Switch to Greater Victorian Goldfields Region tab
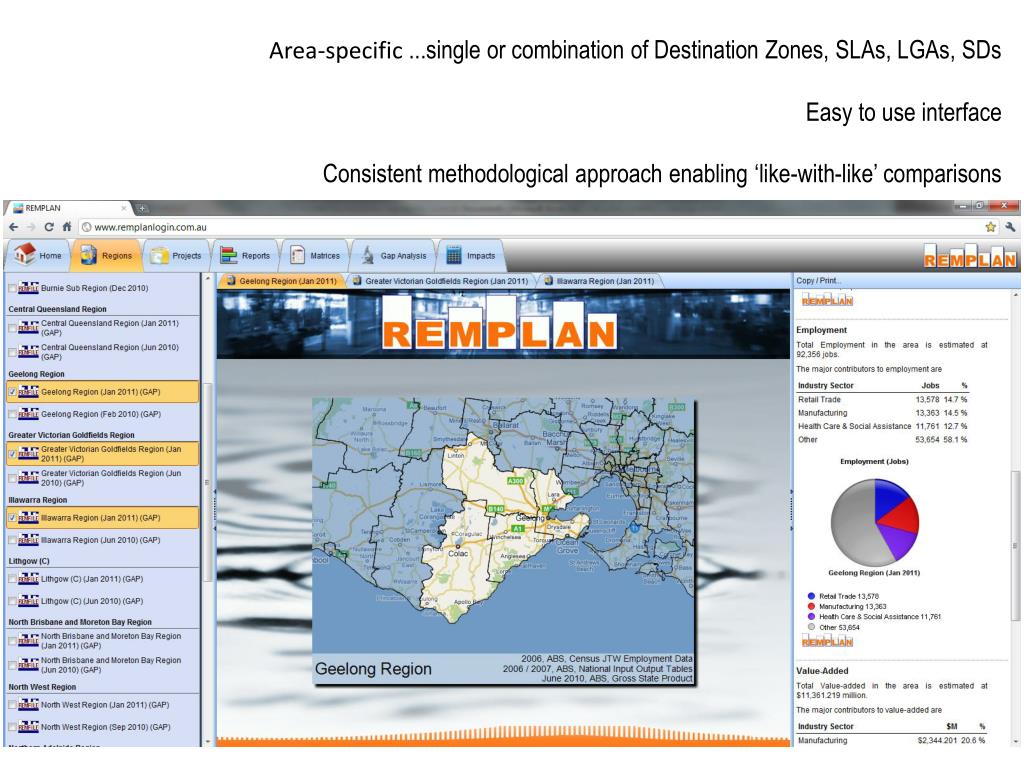Screen dimensions: 1024x768 click(x=440, y=281)
